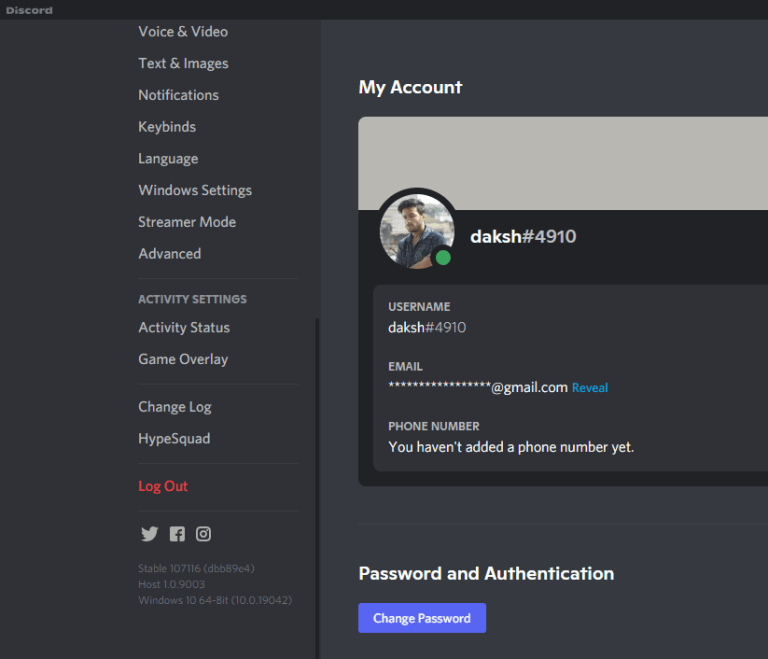Image resolution: width=768 pixels, height=659 pixels.
Task: Open Streamer Mode settings
Action: tap(187, 222)
